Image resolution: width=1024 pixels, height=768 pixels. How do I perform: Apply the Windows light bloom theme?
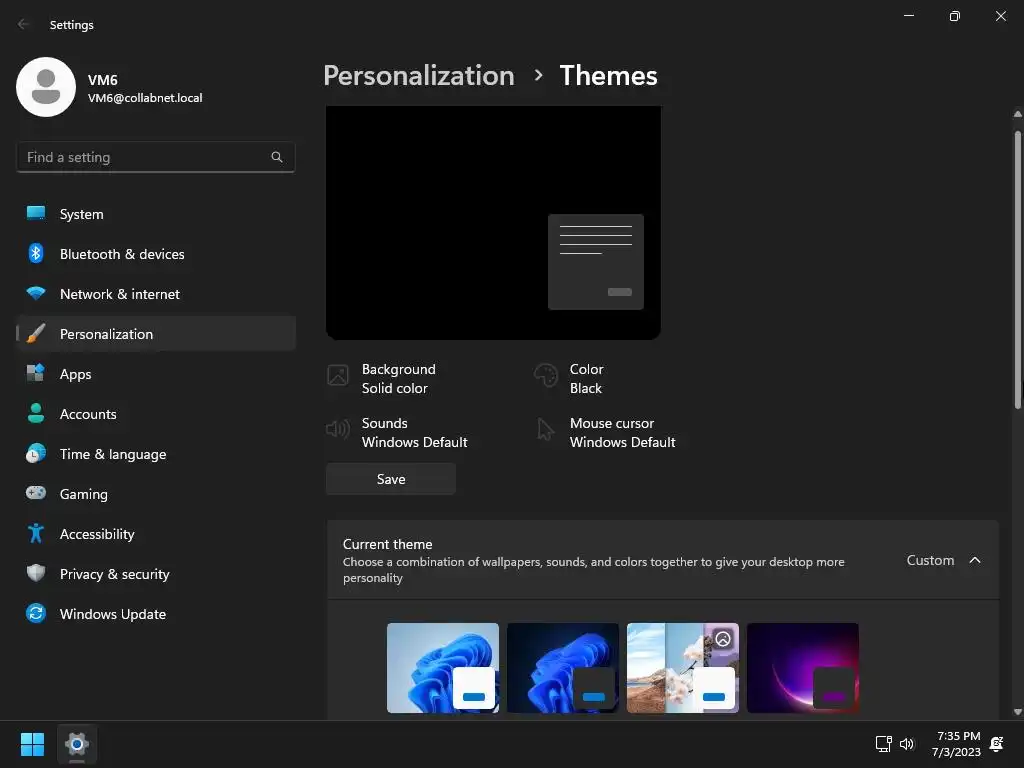point(443,667)
